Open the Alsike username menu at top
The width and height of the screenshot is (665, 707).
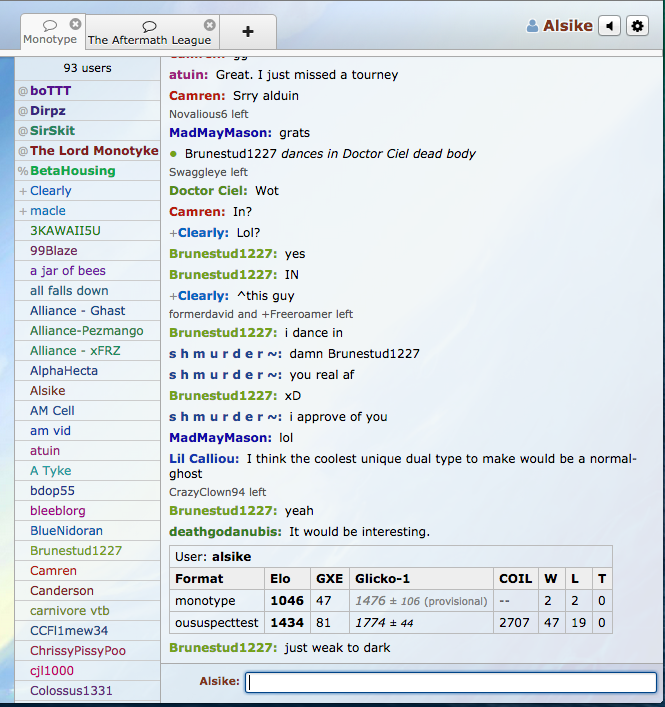tap(568, 26)
